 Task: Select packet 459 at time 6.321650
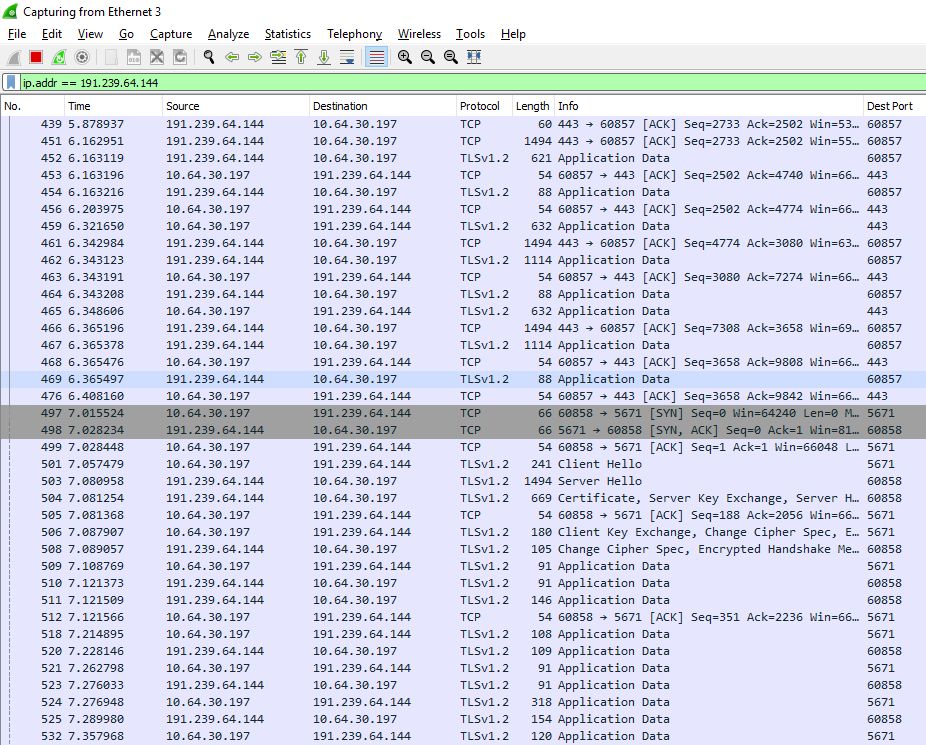463,226
